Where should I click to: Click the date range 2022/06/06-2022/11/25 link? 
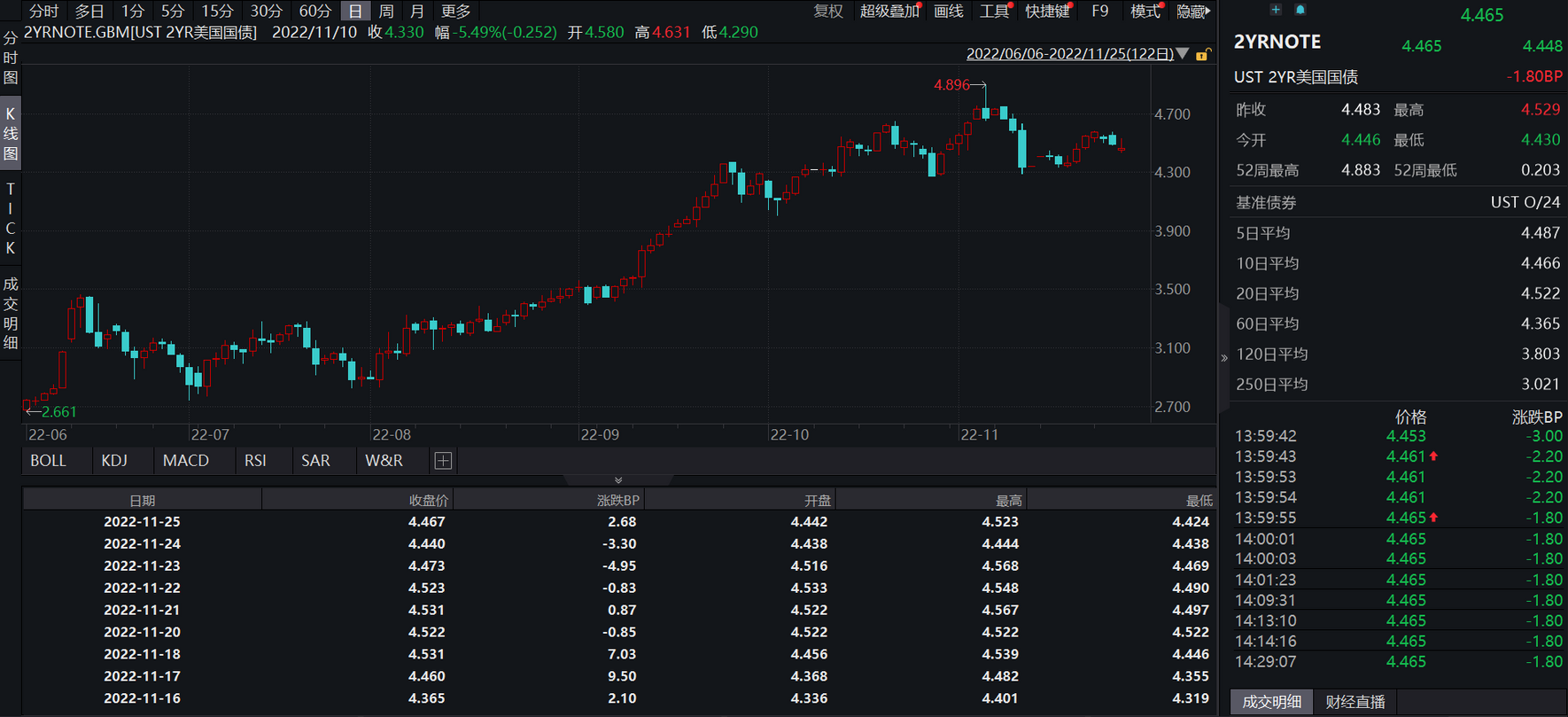(1069, 54)
